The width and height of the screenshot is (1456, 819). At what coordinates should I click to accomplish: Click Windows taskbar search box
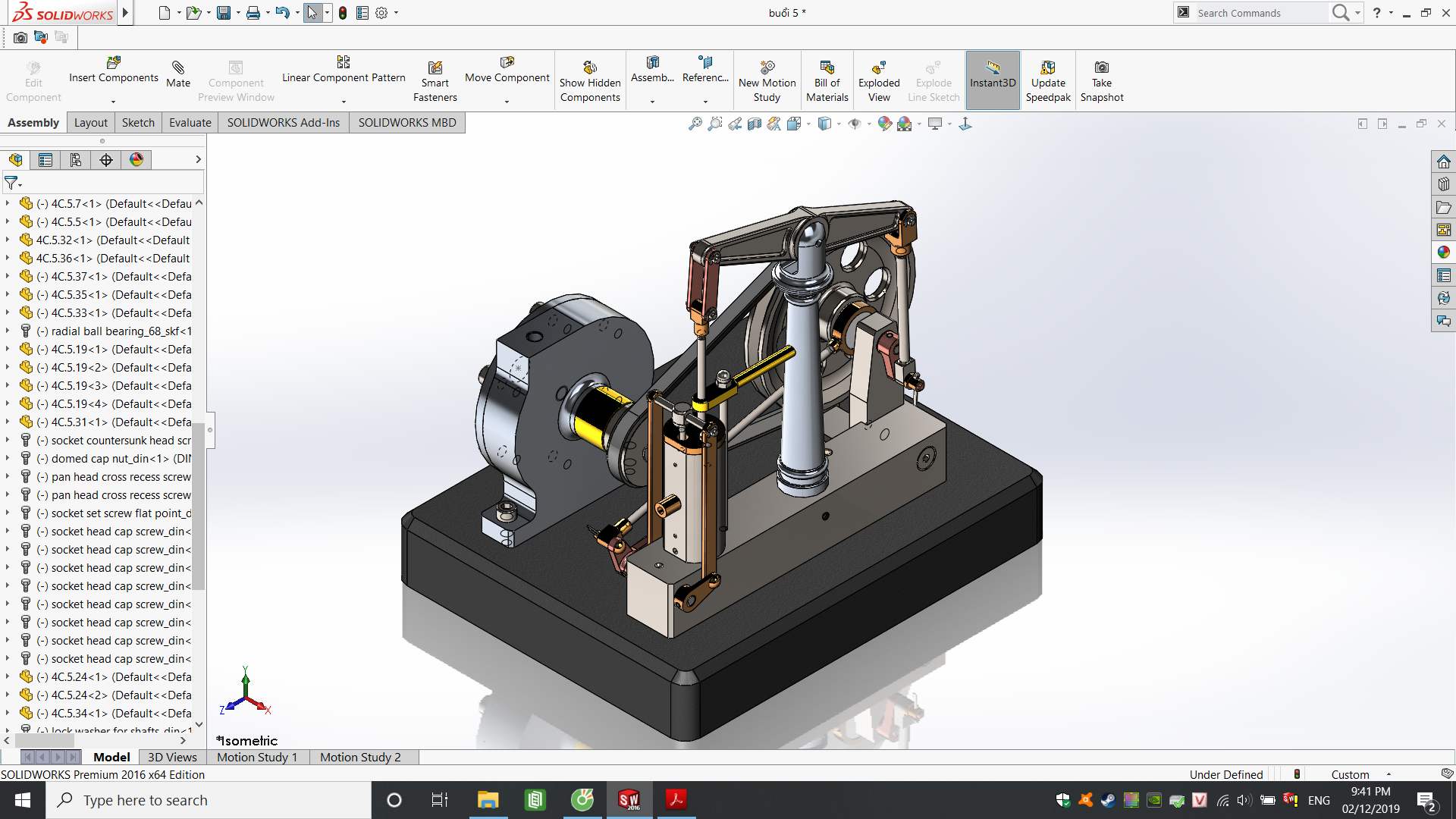coord(209,800)
